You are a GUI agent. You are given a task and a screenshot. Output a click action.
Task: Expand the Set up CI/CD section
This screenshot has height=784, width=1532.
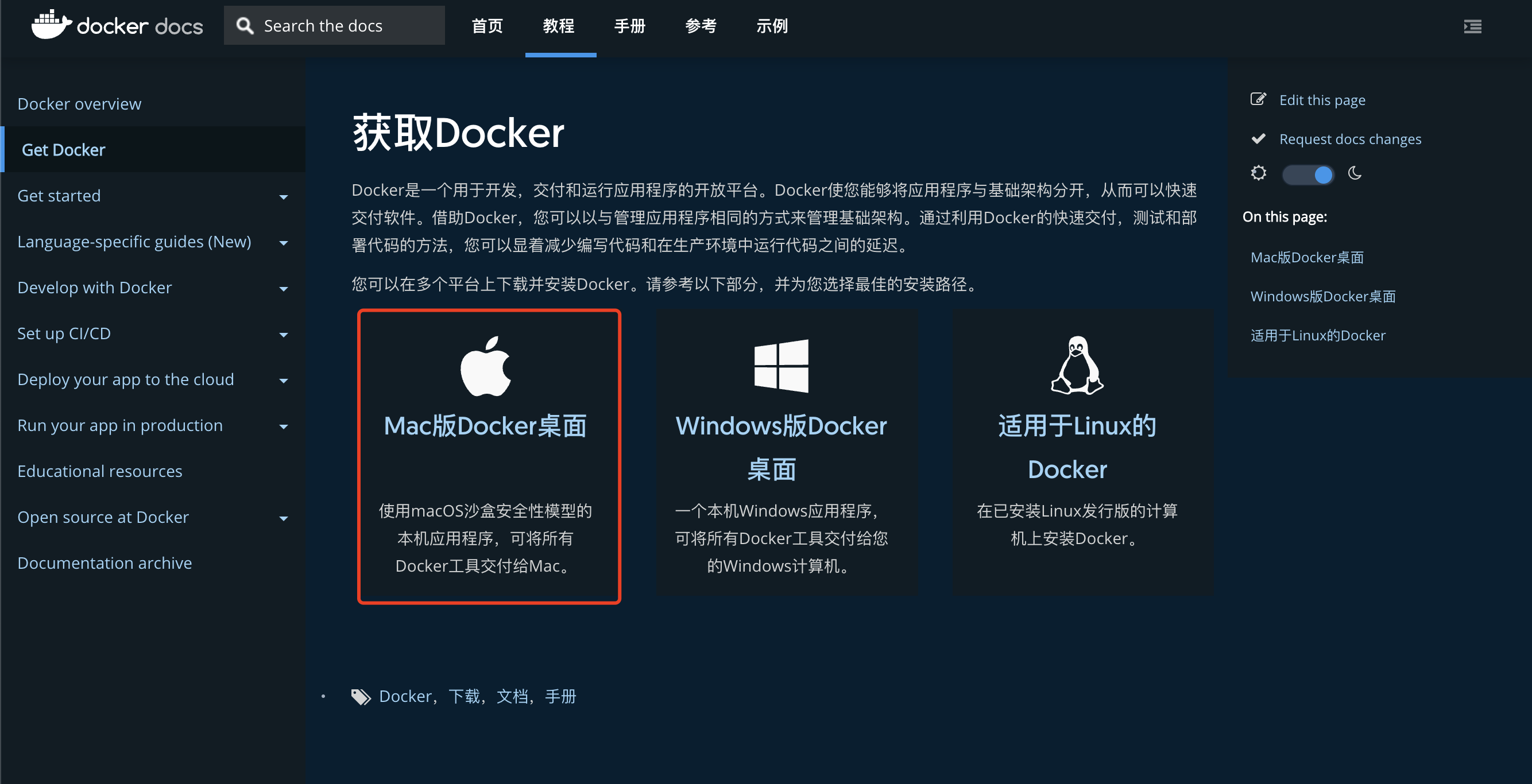click(284, 335)
